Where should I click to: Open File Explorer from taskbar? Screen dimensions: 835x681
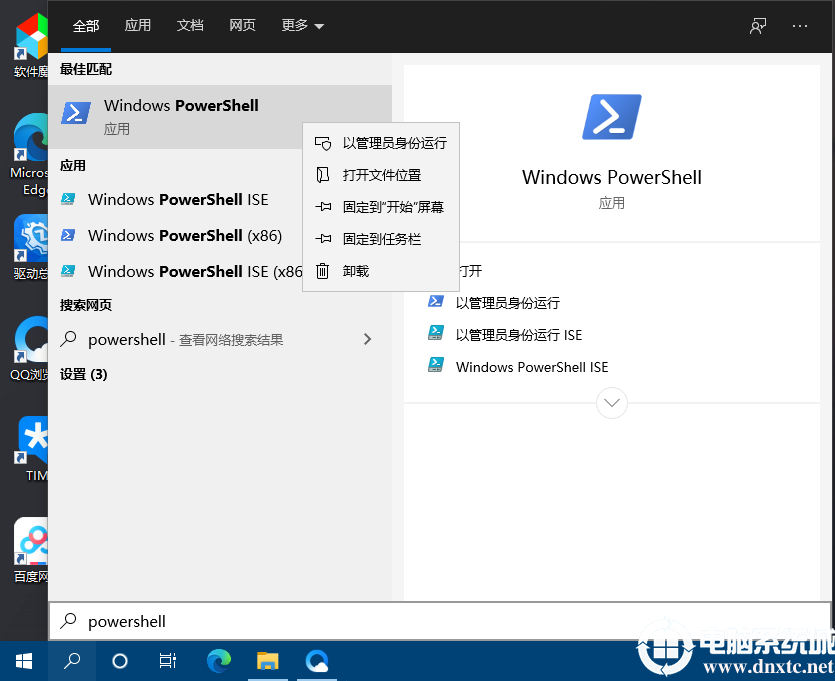tap(268, 661)
